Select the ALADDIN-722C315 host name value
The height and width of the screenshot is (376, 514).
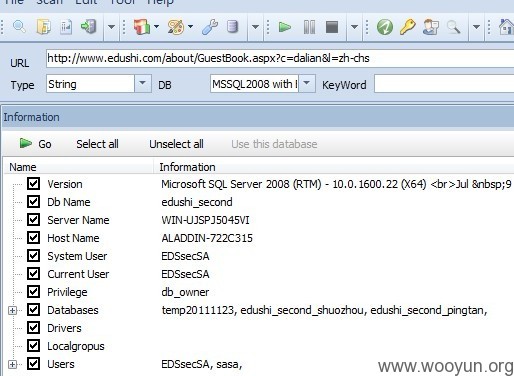point(207,238)
